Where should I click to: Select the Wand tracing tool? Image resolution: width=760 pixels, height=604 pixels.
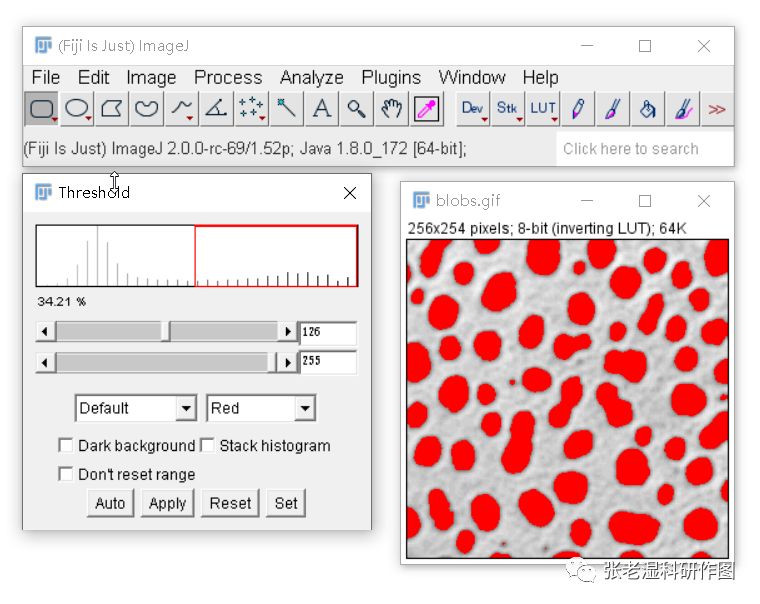[x=286, y=109]
